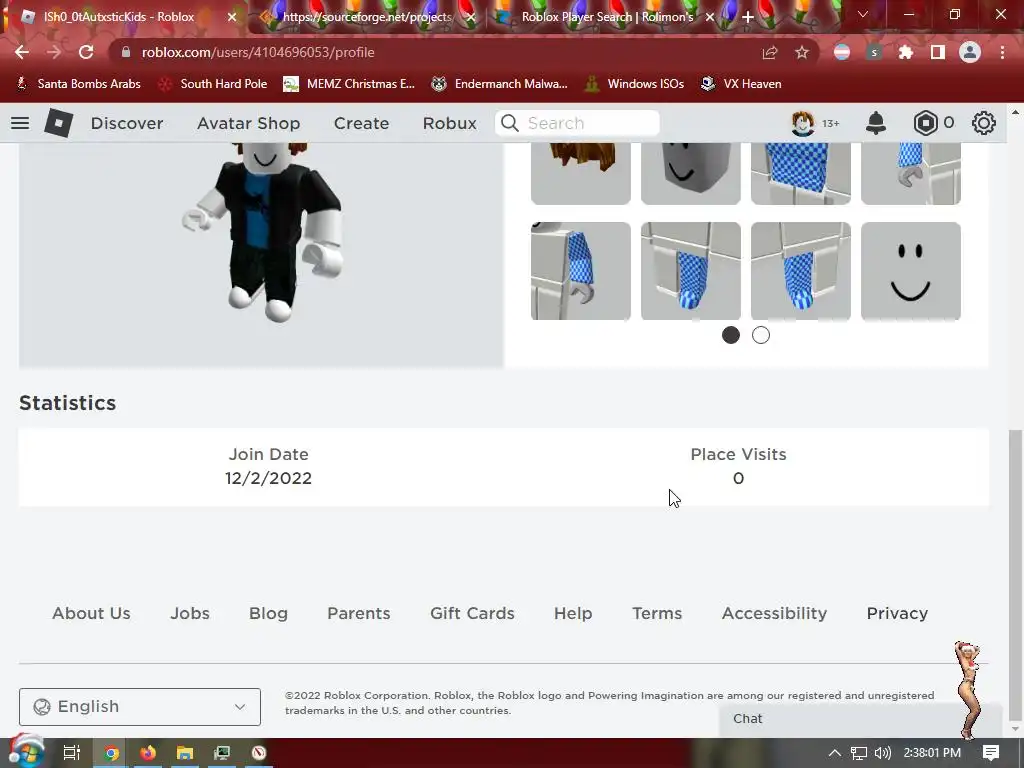This screenshot has width=1024, height=768.
Task: Click the page vertical scrollbar thumb
Action: click(1015, 573)
